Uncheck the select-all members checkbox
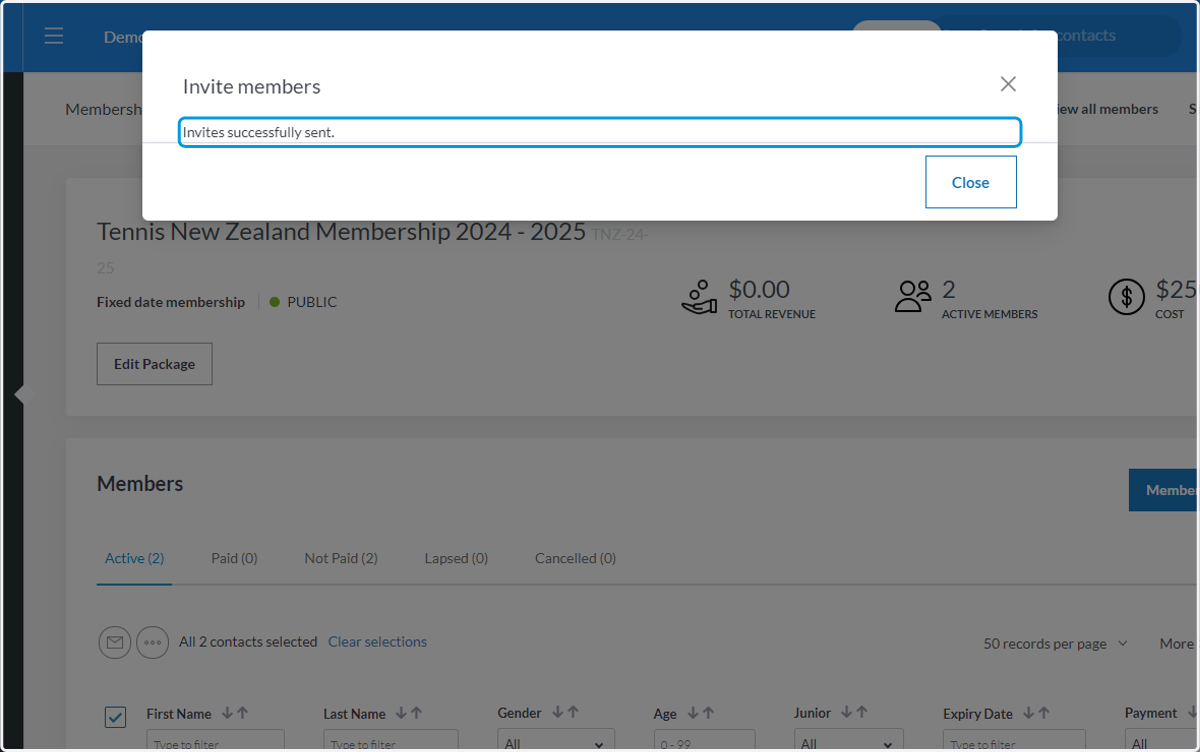 coord(115,716)
